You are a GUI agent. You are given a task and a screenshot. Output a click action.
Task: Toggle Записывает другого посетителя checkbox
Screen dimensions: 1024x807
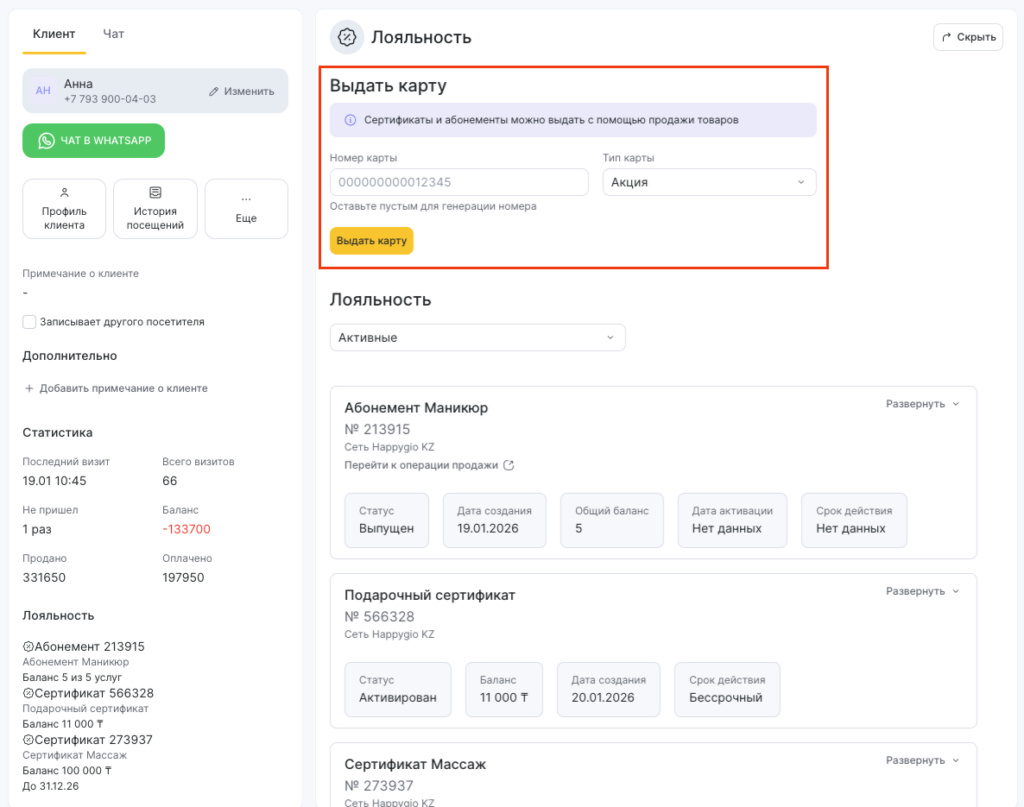29,322
